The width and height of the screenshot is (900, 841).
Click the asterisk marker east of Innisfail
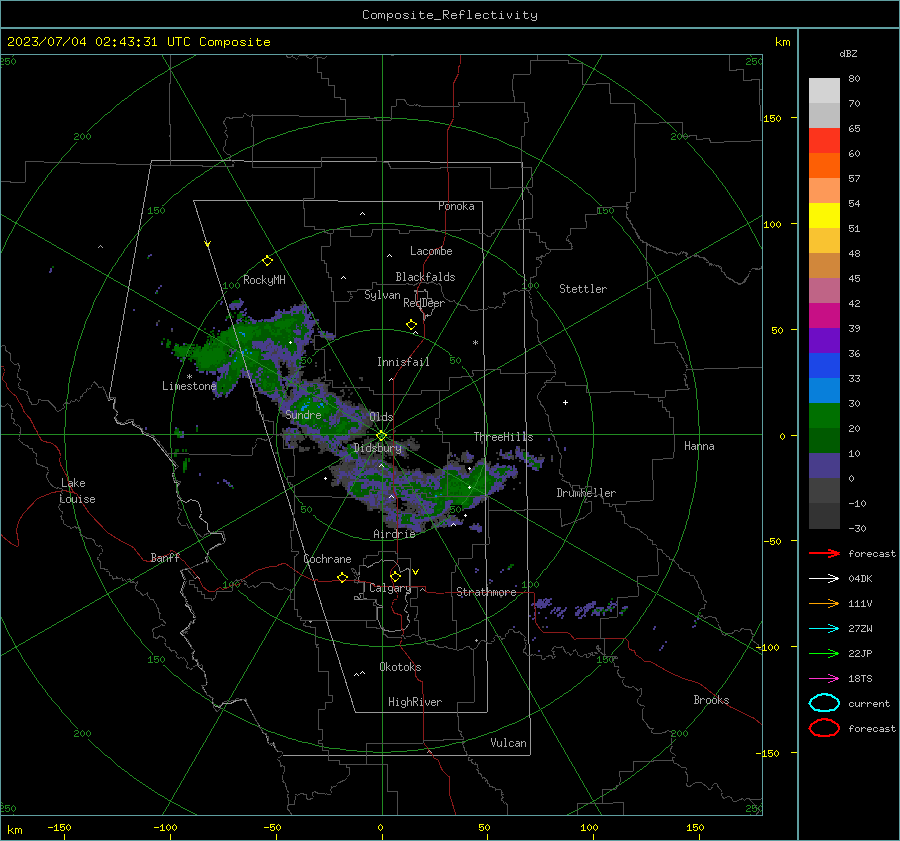coord(475,343)
